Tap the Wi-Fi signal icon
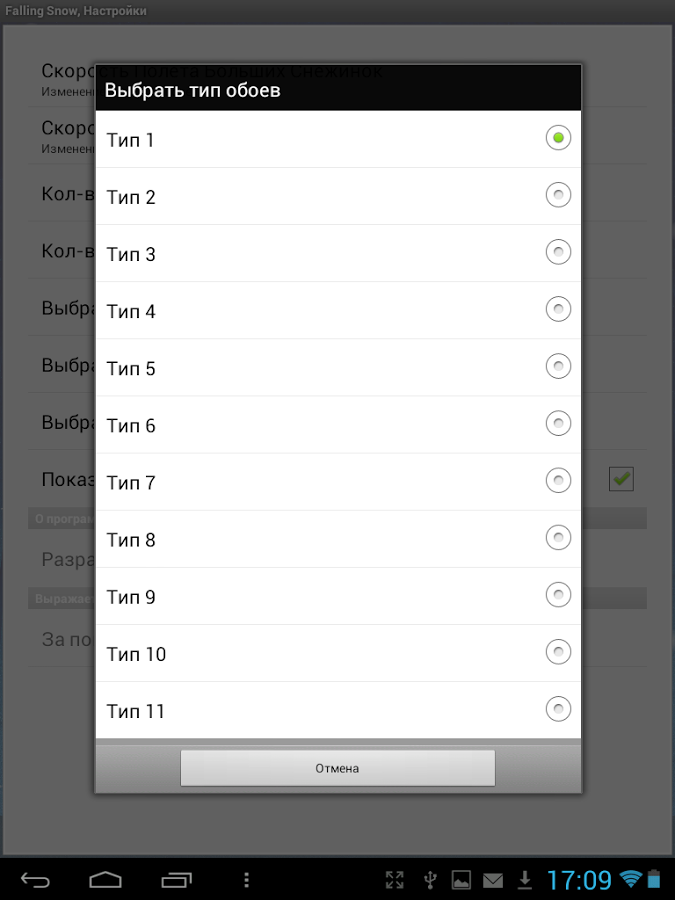Image resolution: width=675 pixels, height=900 pixels. [631, 879]
